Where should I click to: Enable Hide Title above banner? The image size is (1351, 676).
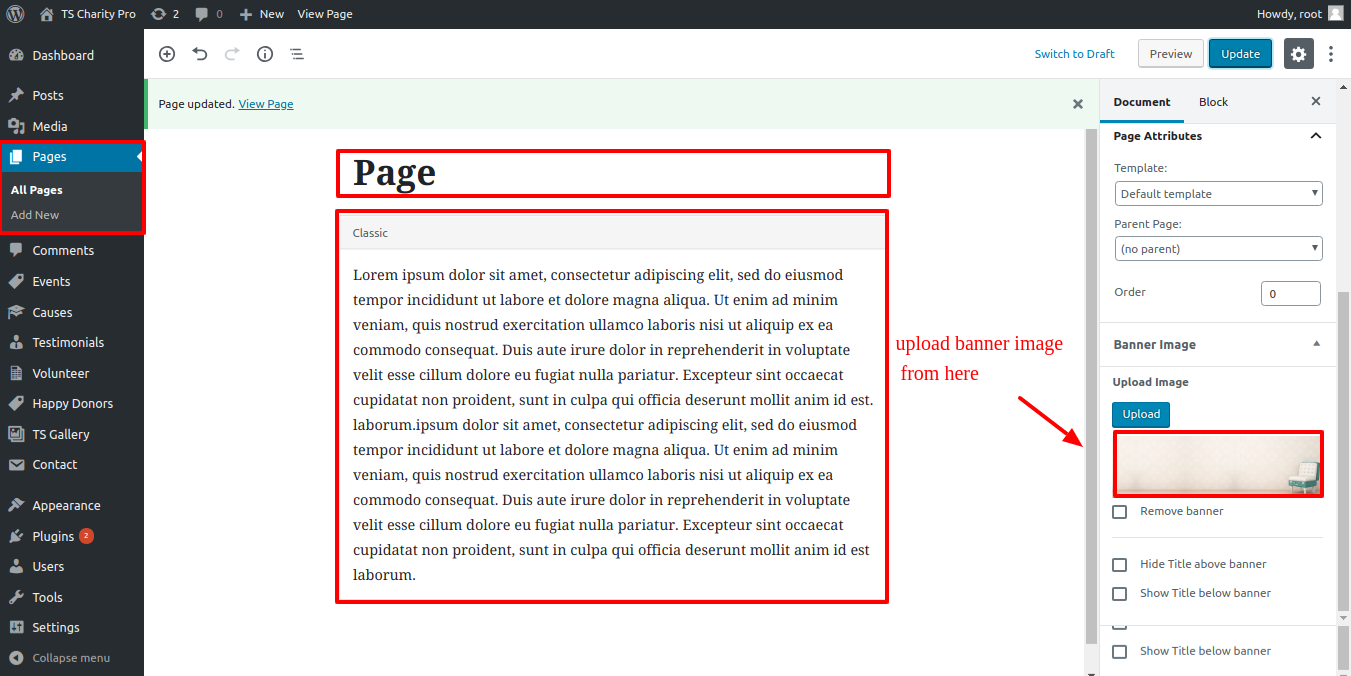coord(1120,565)
